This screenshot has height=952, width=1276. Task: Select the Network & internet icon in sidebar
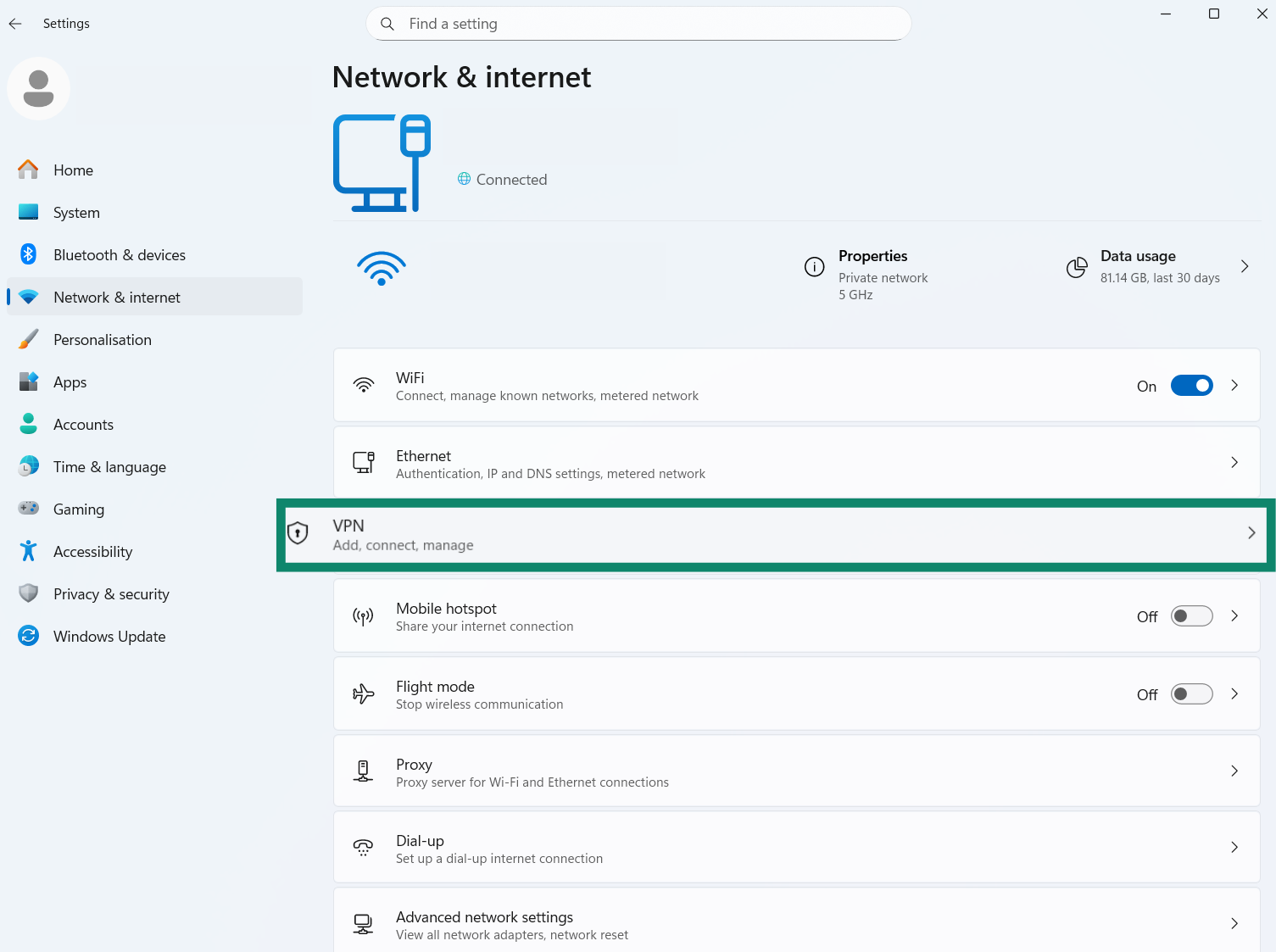click(x=28, y=297)
